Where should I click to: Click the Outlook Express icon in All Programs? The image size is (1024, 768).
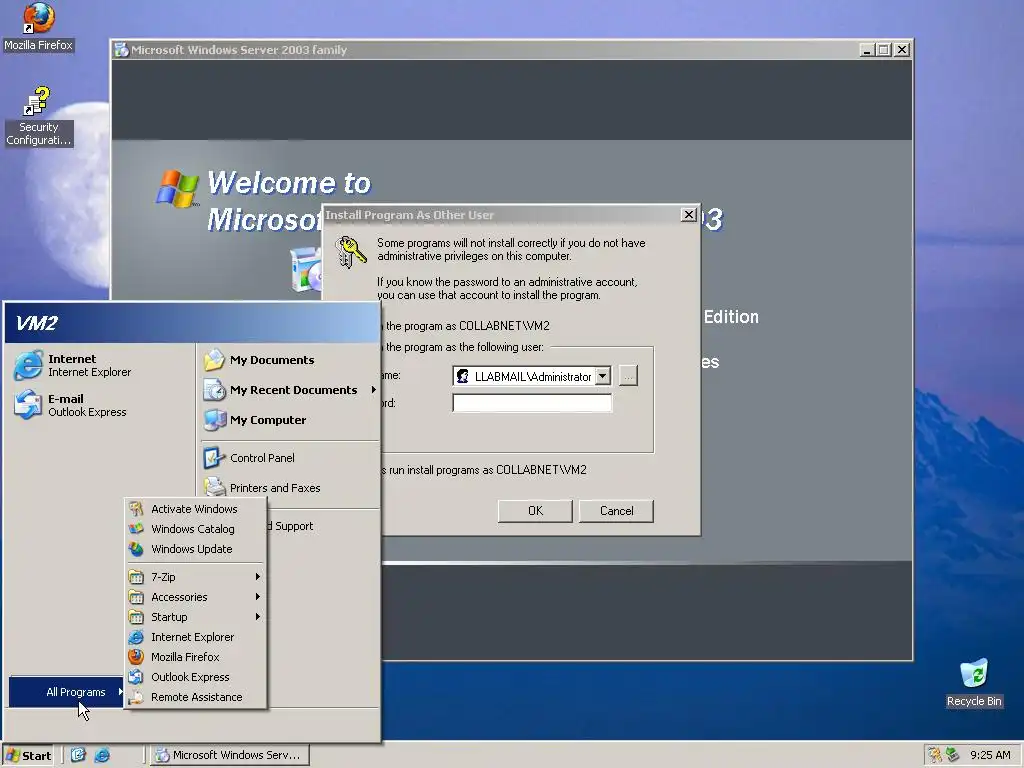pos(136,677)
